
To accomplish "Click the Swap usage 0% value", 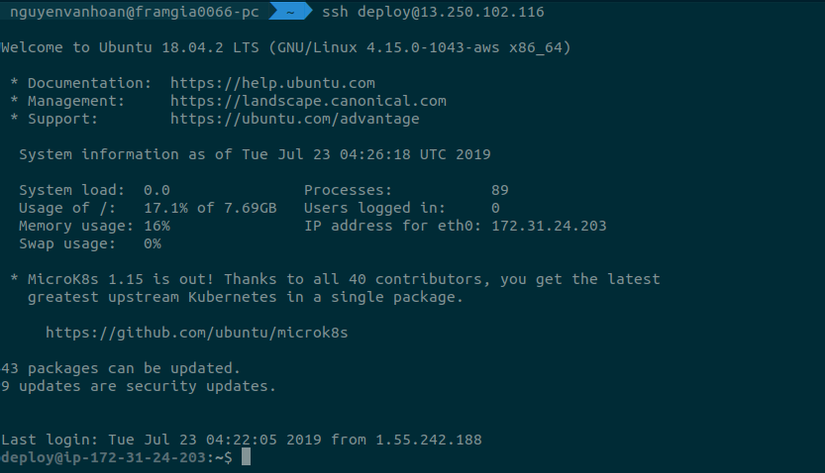I will 152,244.
